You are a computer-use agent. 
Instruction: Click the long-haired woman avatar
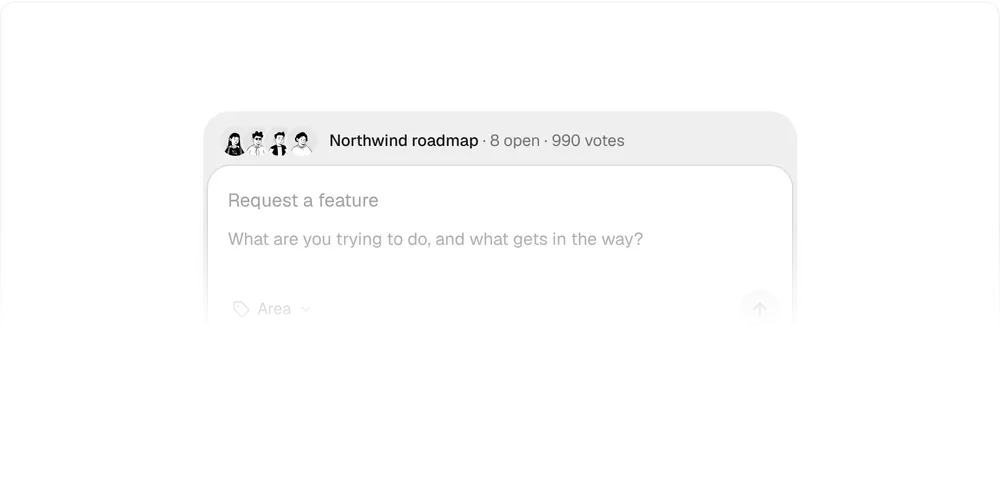[x=234, y=142]
